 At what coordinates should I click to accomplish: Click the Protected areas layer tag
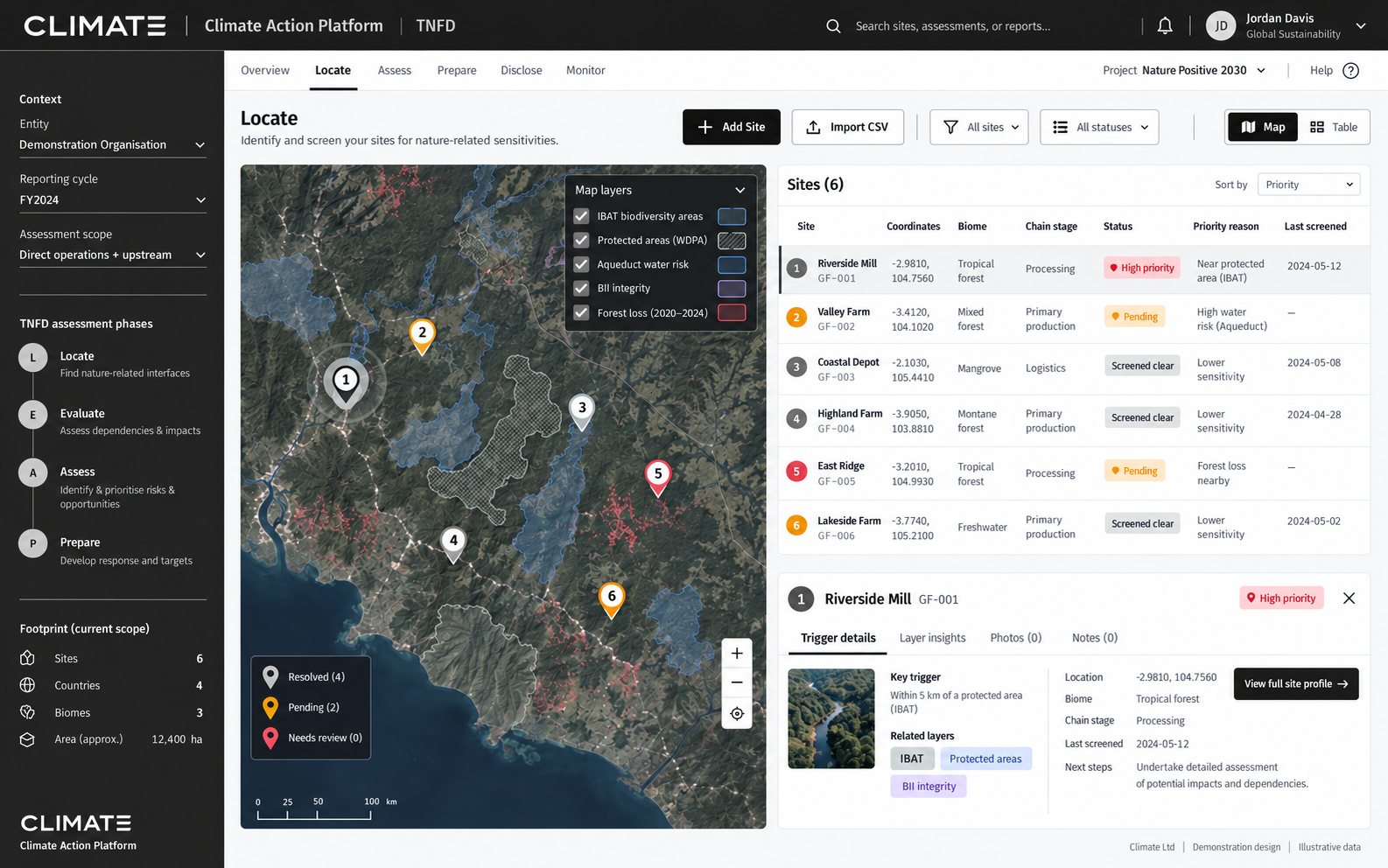[985, 759]
